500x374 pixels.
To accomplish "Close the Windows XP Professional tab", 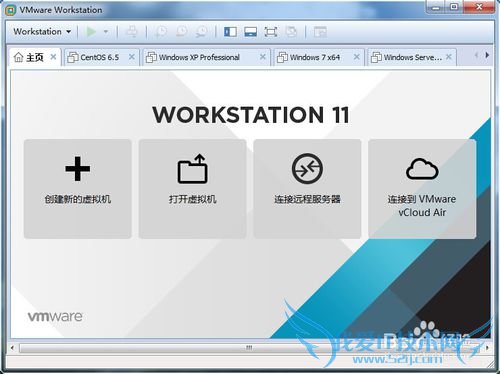I will (263, 57).
